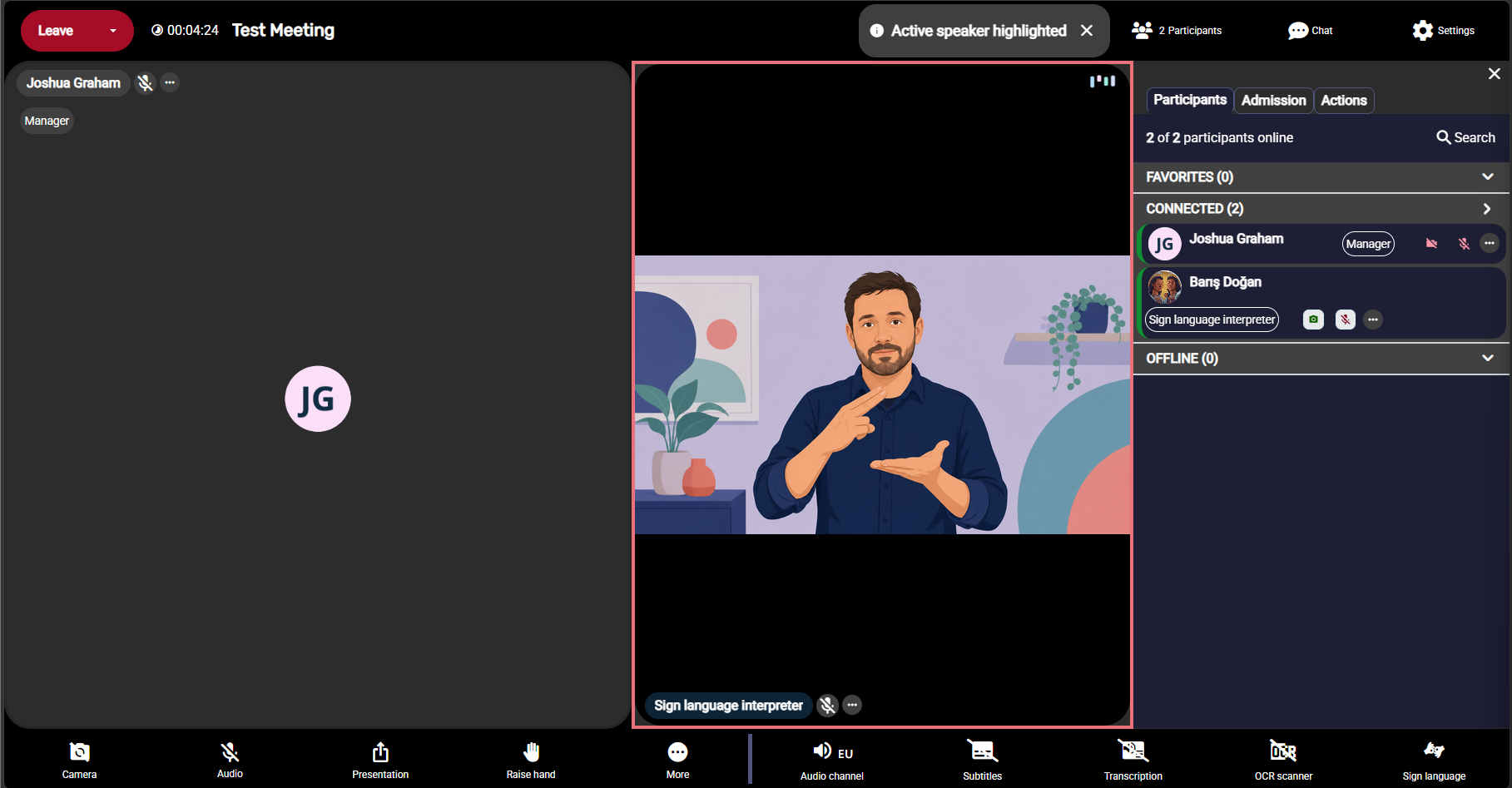The image size is (1512, 788).
Task: Click muted mic icon on Joshua Graham tile
Action: click(146, 83)
